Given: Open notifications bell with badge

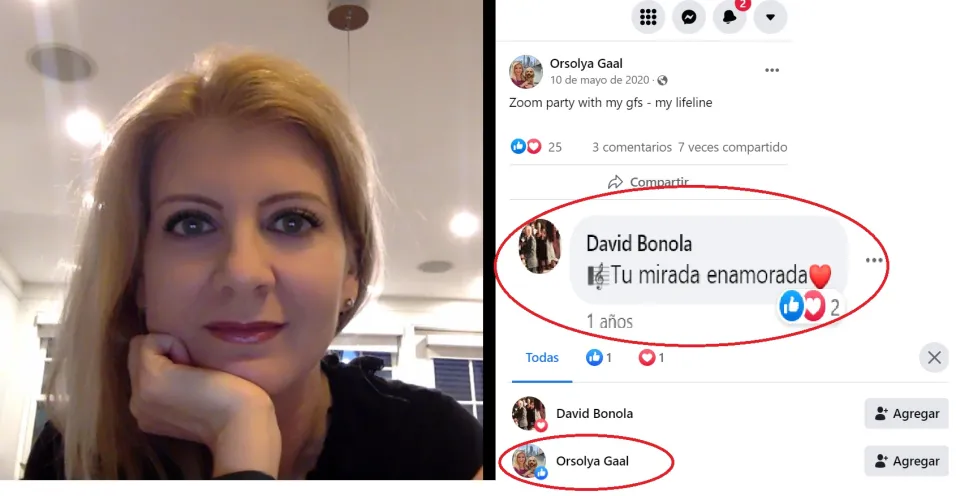Looking at the screenshot, I should 730,17.
